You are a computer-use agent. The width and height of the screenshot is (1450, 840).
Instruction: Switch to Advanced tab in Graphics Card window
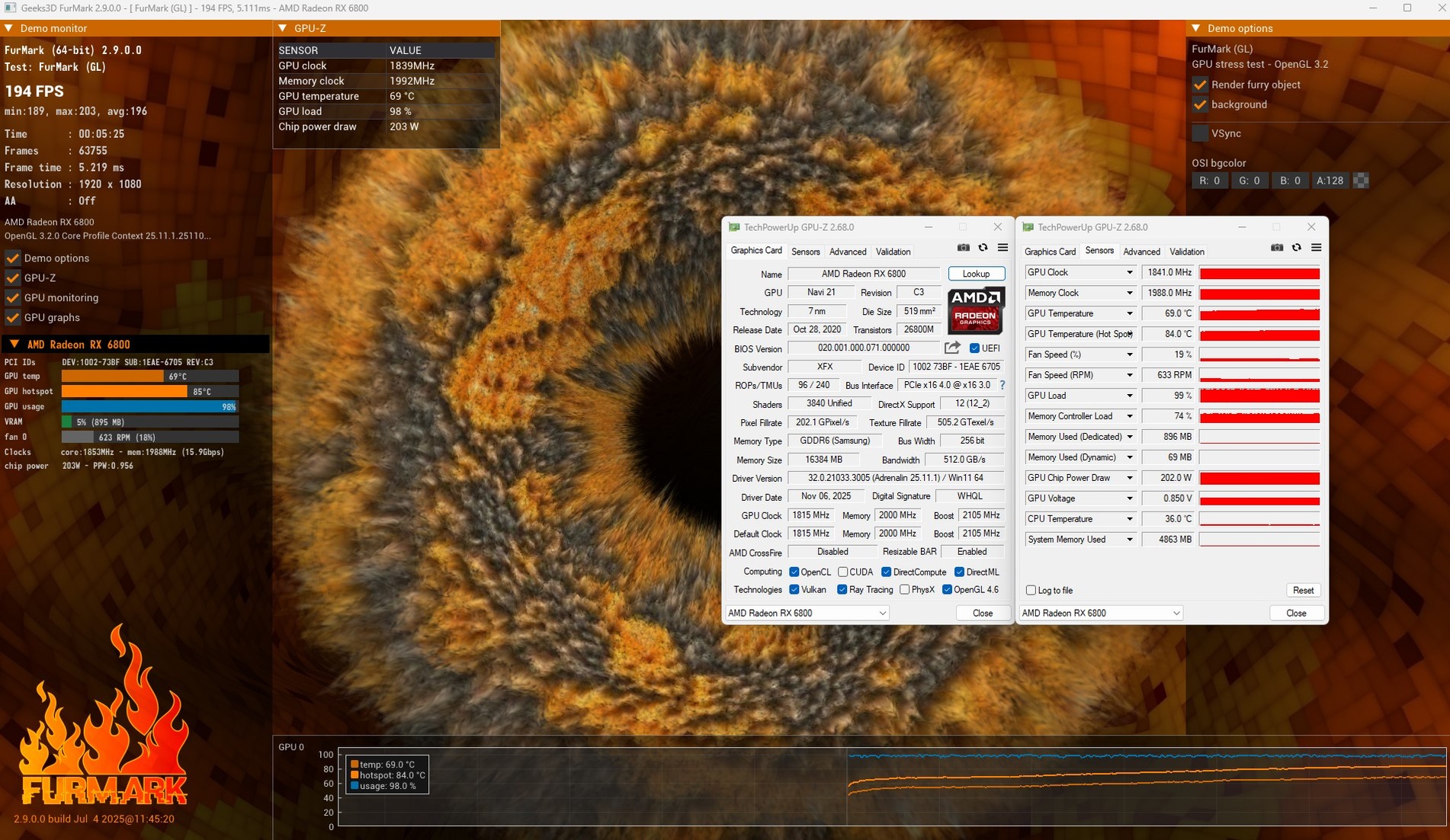pyautogui.click(x=848, y=252)
